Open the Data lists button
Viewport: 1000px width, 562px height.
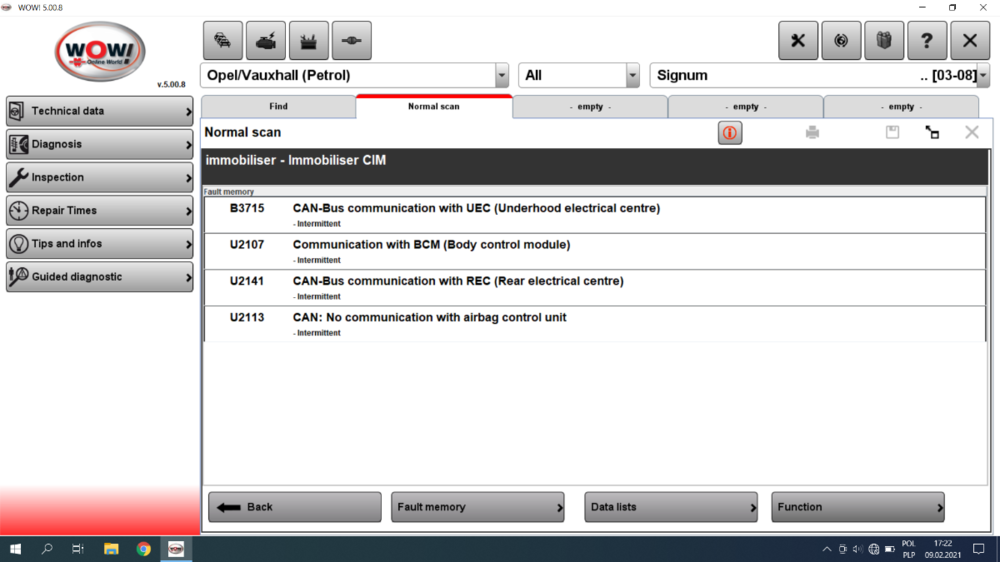670,507
